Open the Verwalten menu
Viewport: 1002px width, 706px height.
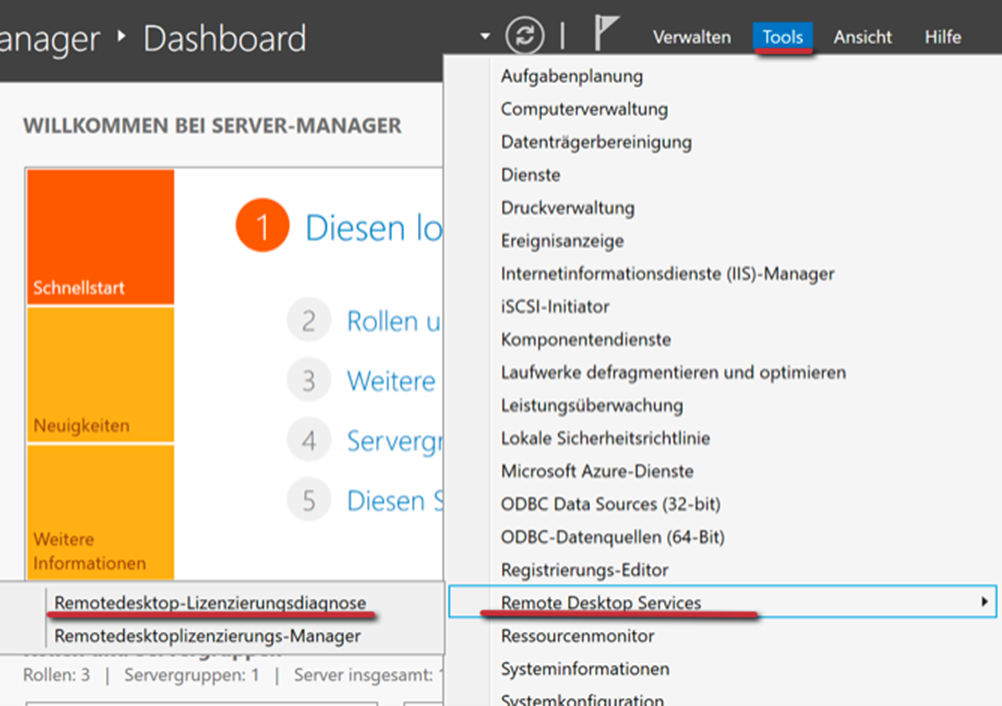coord(691,37)
